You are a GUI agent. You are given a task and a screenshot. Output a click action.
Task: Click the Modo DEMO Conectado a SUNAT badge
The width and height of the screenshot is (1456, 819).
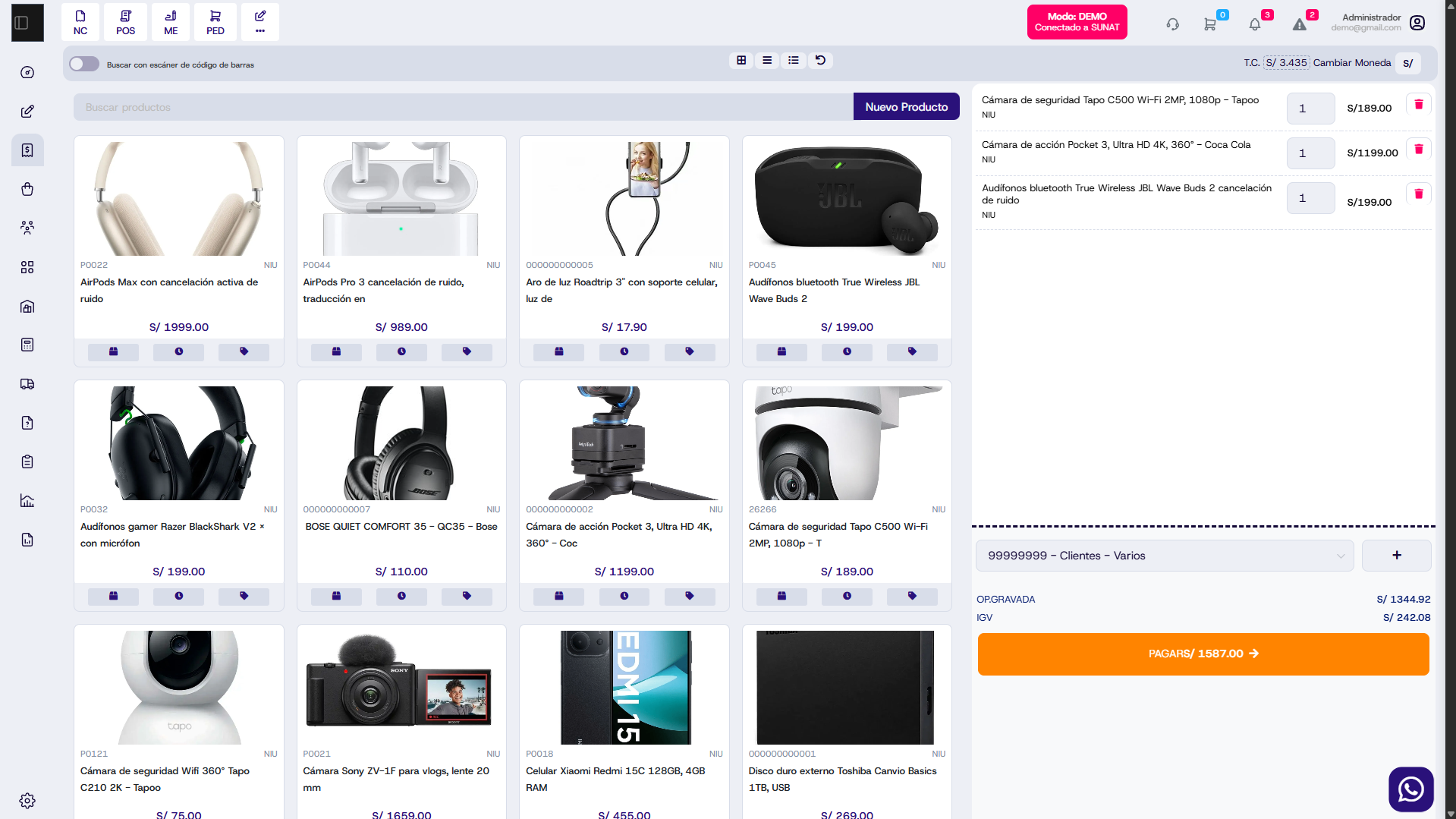(1077, 22)
